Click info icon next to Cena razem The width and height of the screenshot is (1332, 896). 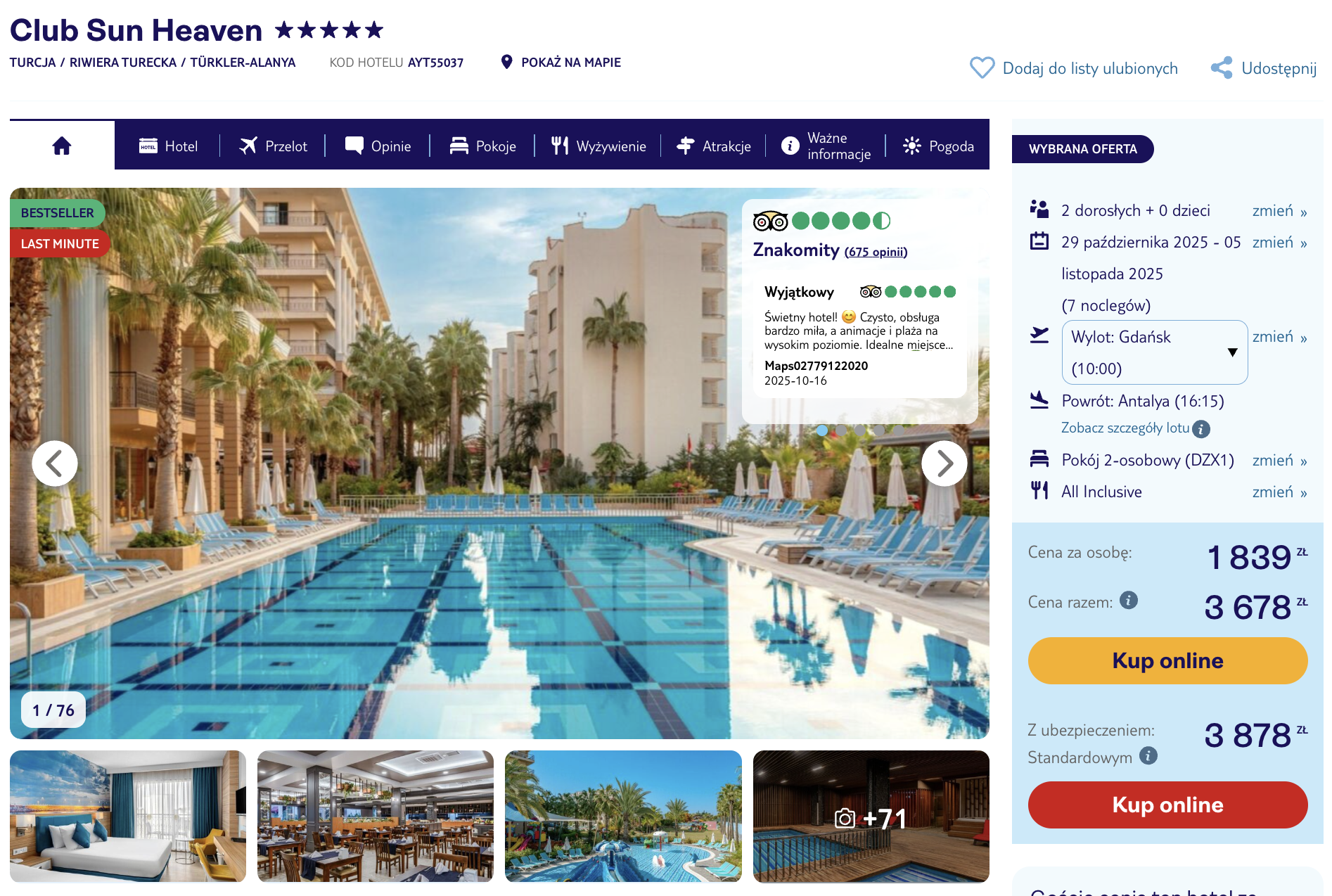pyautogui.click(x=1129, y=600)
